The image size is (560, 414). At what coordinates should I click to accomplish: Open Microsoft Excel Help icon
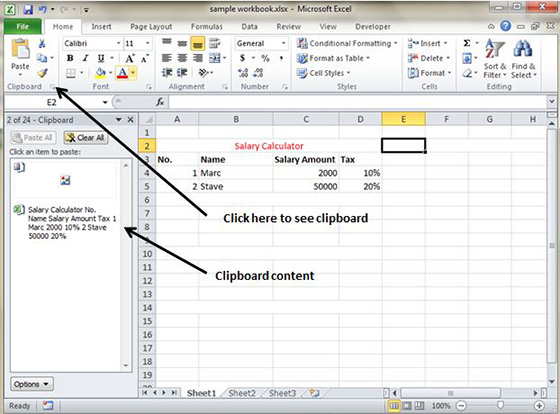click(505, 26)
